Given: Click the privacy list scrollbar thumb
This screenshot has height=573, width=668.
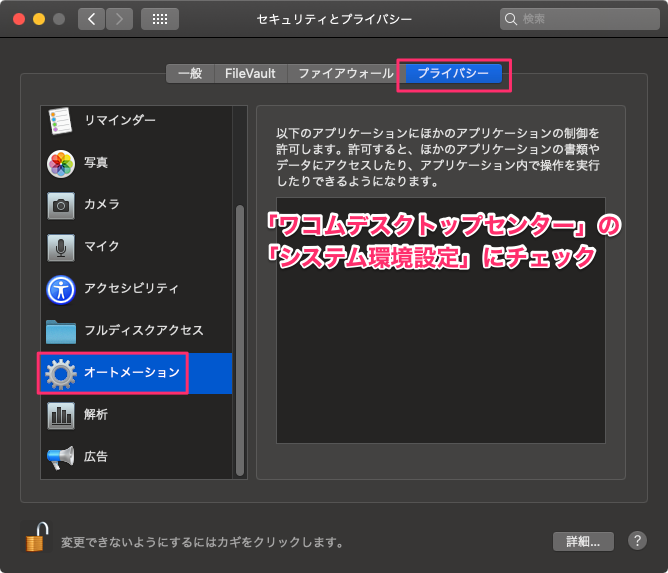Looking at the screenshot, I should pyautogui.click(x=240, y=340).
